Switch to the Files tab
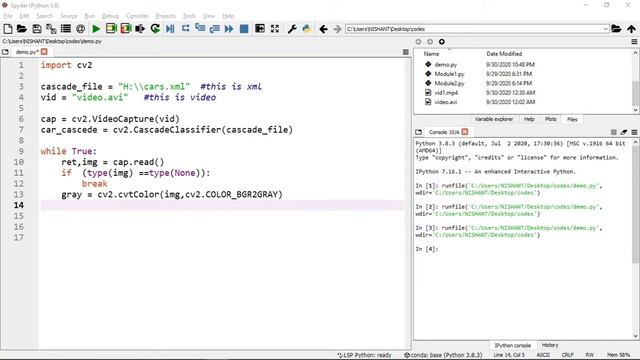 coord(572,119)
